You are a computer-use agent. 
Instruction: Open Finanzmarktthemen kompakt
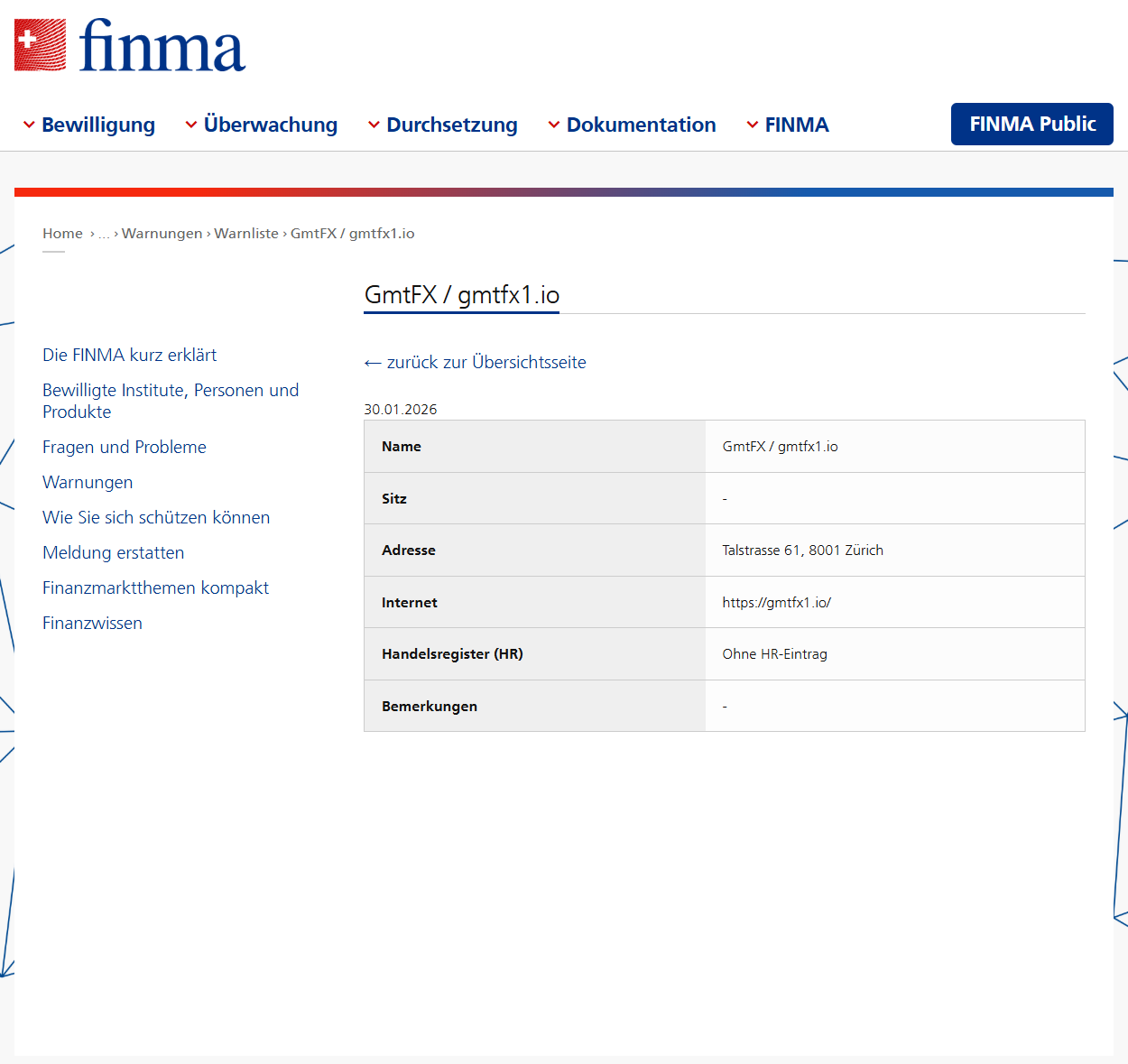tap(155, 588)
